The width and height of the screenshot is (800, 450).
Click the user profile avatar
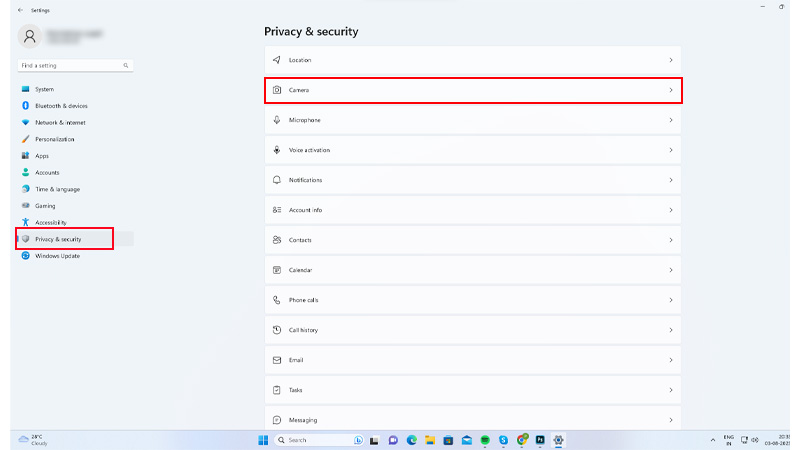[x=30, y=36]
